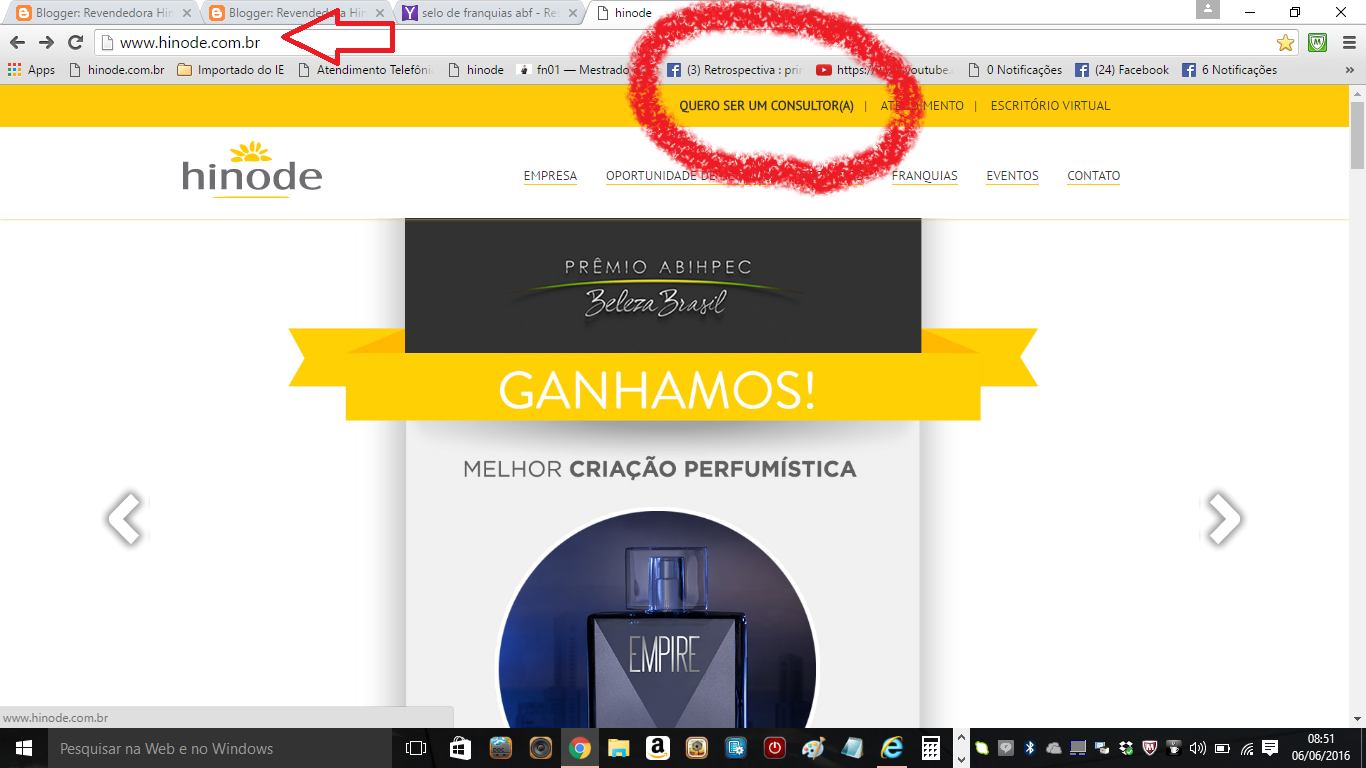Open the bookmarks bar overflow chevron
This screenshot has width=1366, height=768.
point(1351,69)
